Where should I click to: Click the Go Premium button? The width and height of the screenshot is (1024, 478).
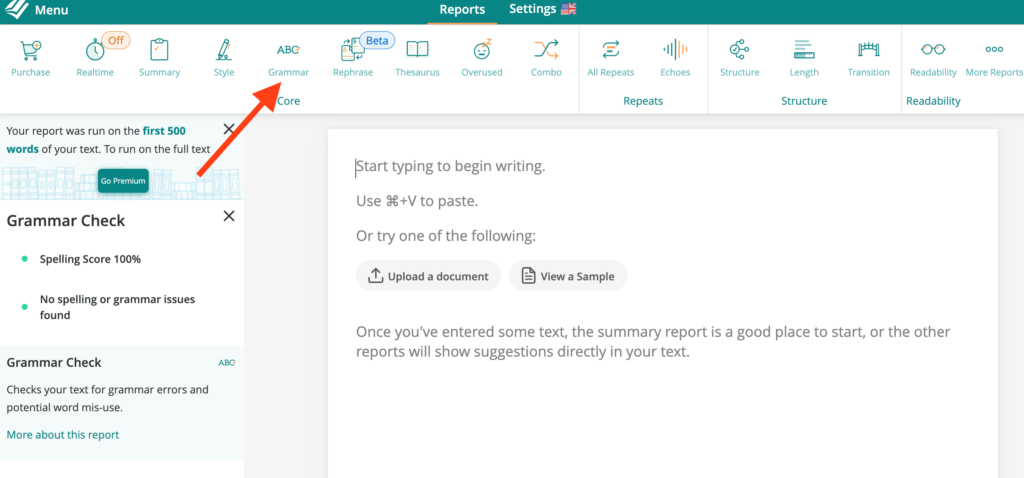(123, 181)
